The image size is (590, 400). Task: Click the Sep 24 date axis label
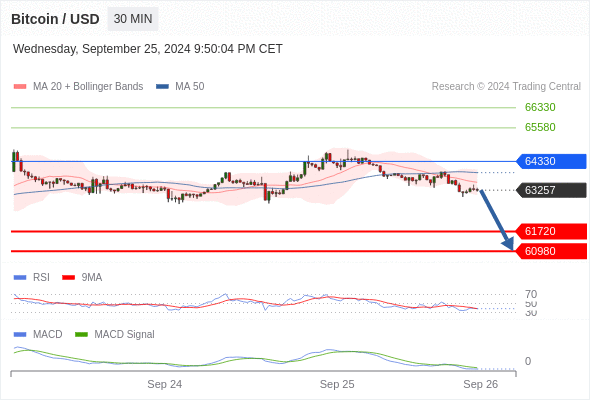click(x=164, y=384)
